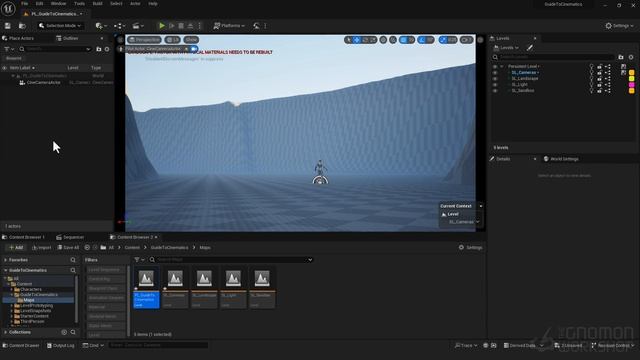Image resolution: width=640 pixels, height=360 pixels.
Task: Open the Edit menu
Action: point(39,4)
